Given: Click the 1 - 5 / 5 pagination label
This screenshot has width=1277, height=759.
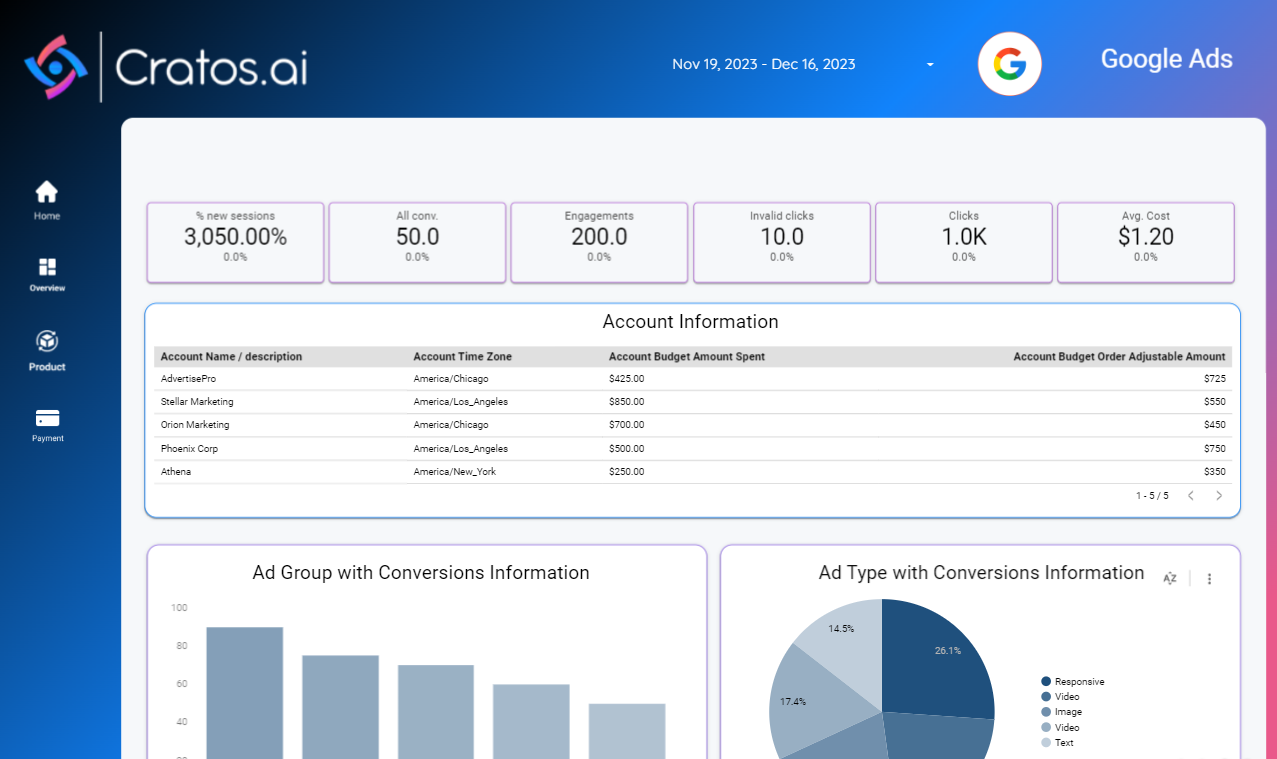Looking at the screenshot, I should point(1152,496).
